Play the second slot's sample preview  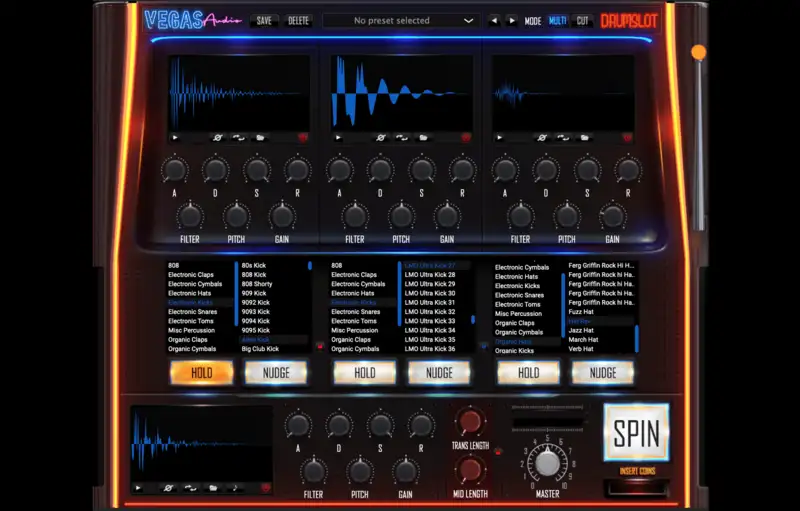pos(338,138)
